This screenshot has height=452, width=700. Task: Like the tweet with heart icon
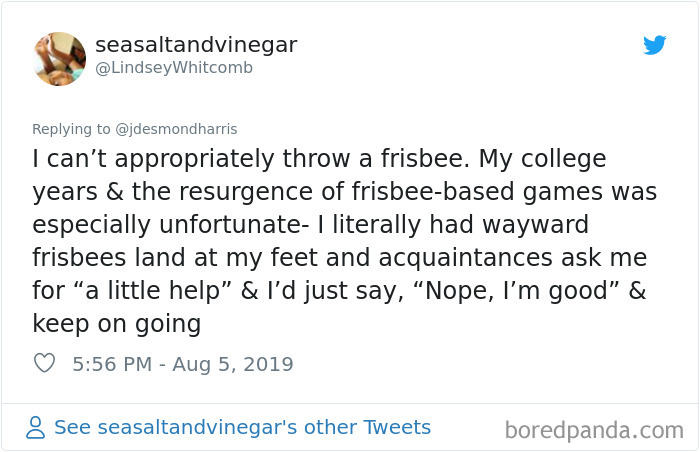(x=44, y=364)
